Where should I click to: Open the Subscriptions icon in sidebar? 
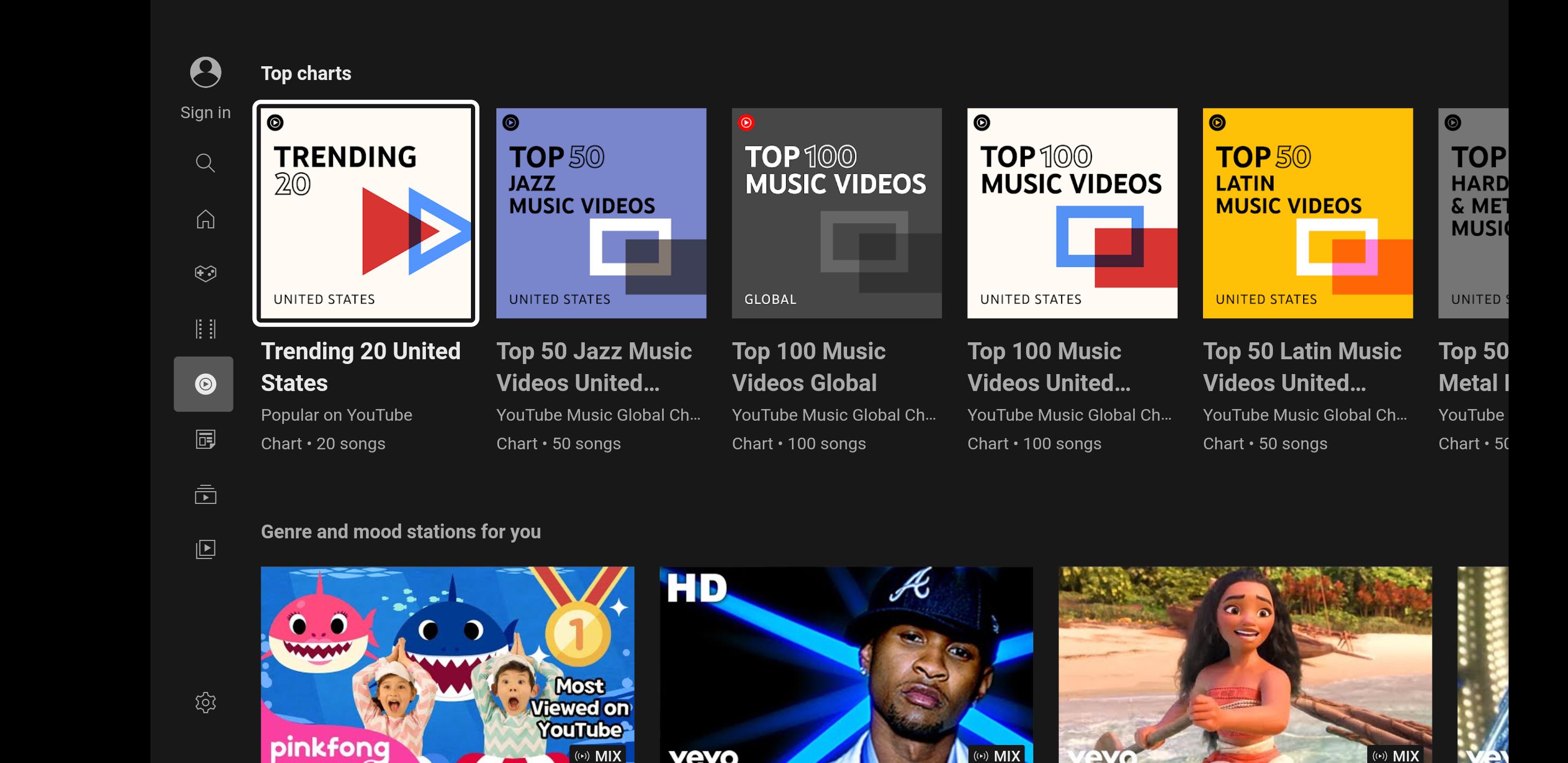pyautogui.click(x=205, y=494)
